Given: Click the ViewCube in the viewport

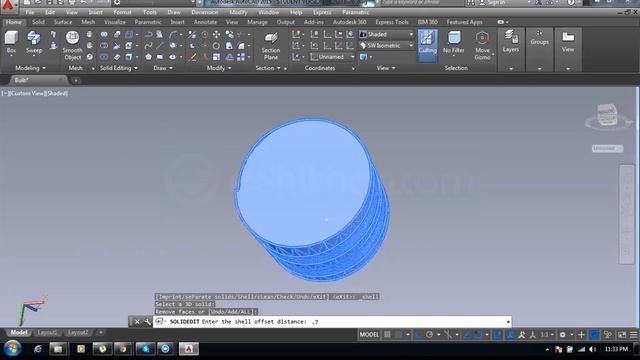Looking at the screenshot, I should tap(607, 116).
